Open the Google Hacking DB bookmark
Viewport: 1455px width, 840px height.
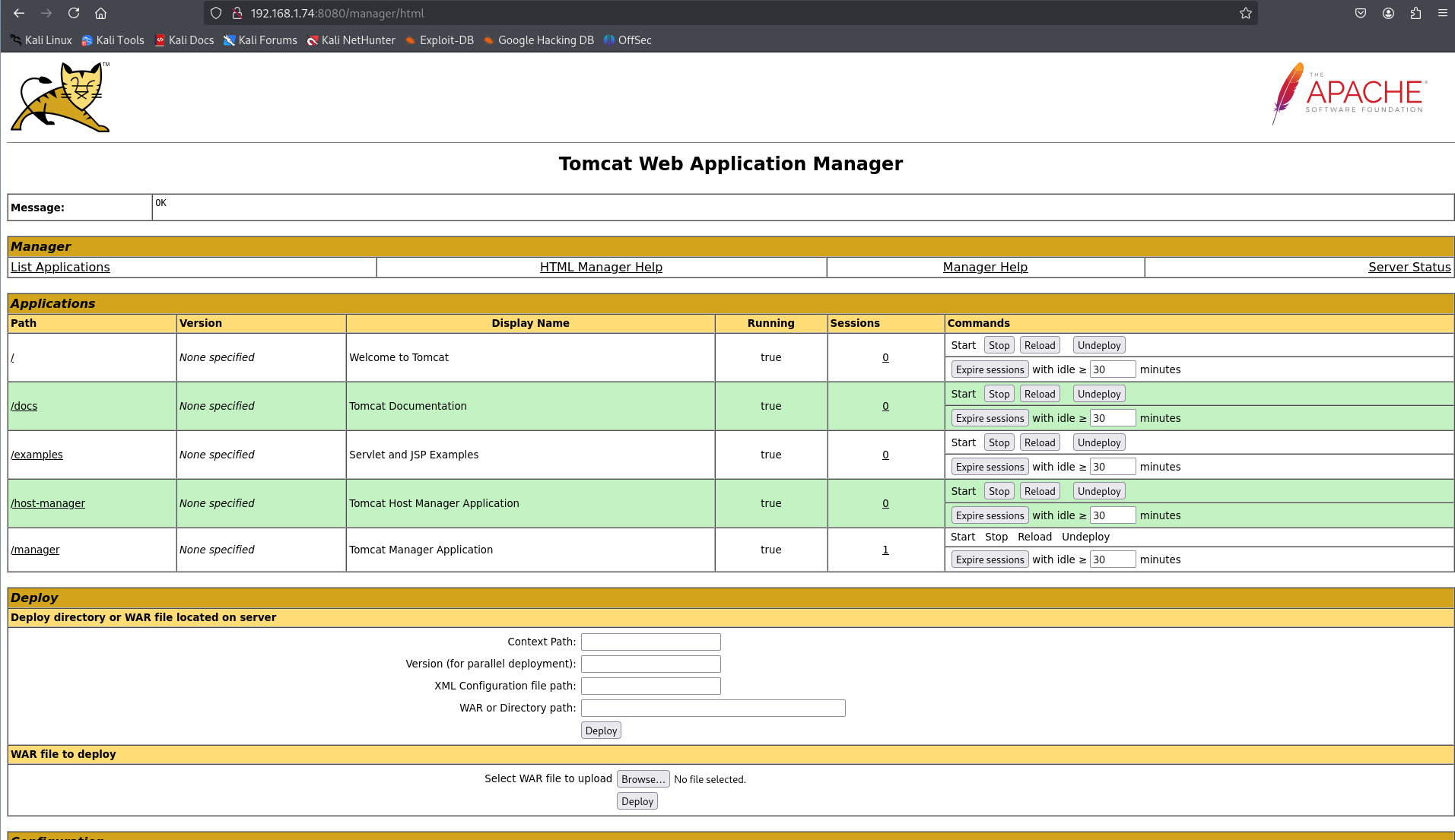tap(538, 40)
